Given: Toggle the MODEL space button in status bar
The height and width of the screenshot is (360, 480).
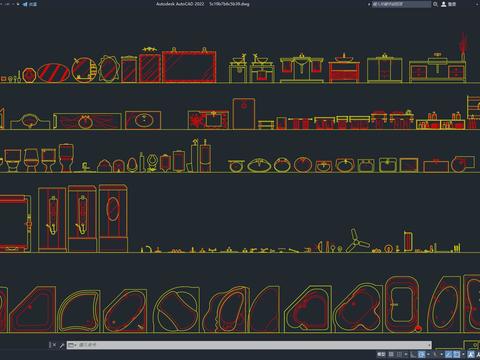Looking at the screenshot, I should pyautogui.click(x=381, y=354).
